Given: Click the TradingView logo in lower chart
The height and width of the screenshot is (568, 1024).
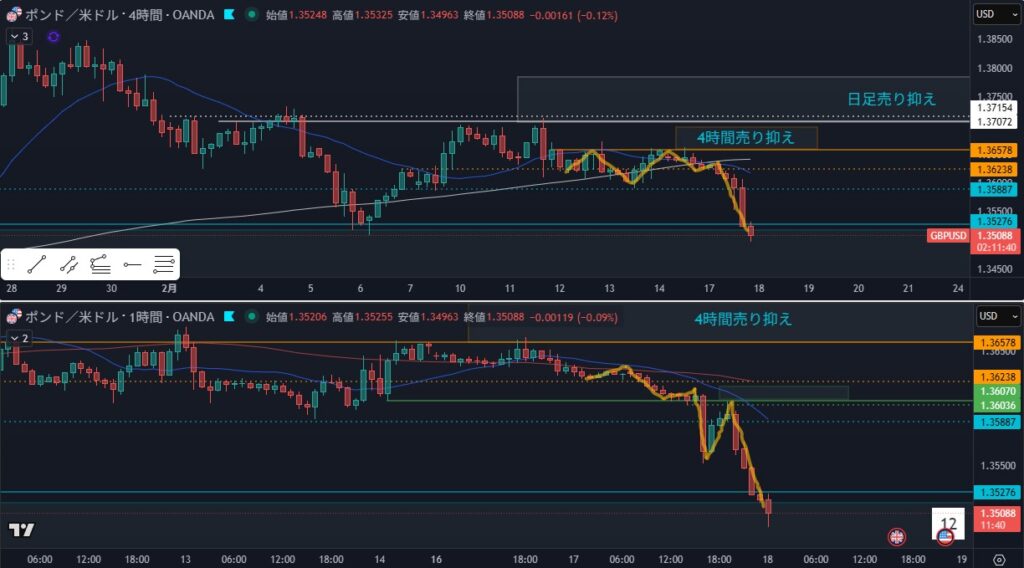Looking at the screenshot, I should click(x=21, y=530).
